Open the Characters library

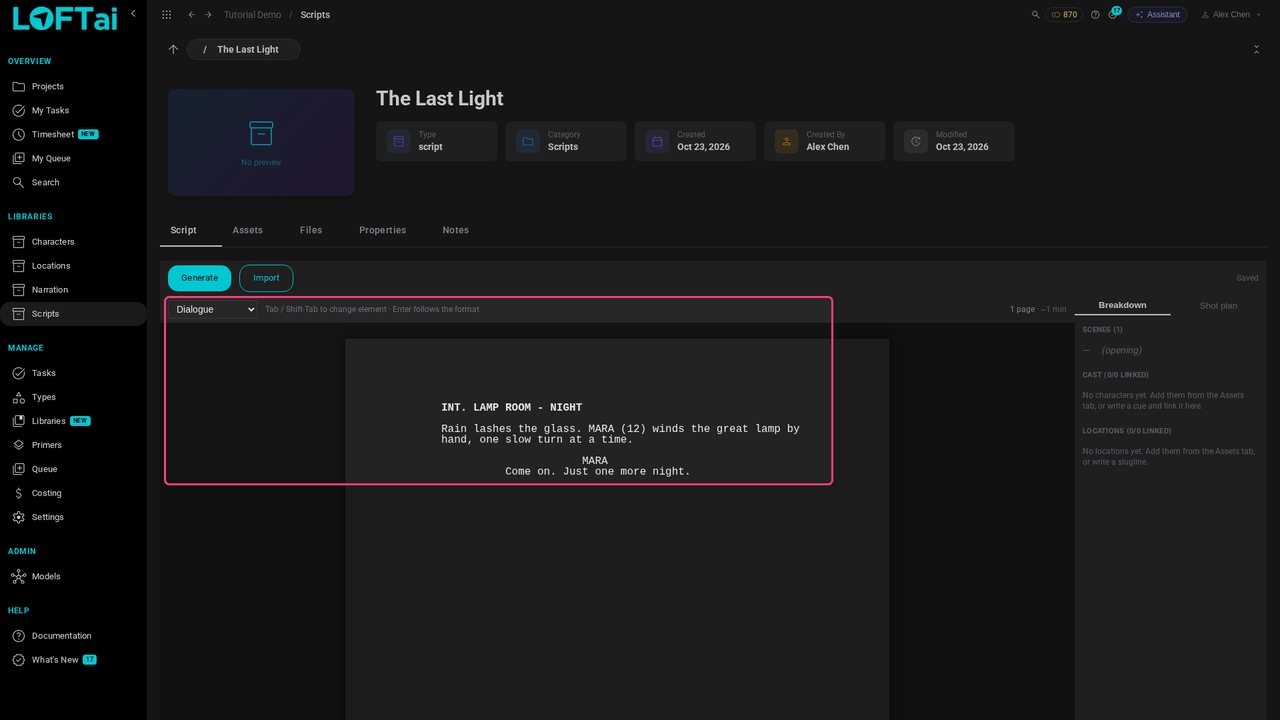coord(73,242)
